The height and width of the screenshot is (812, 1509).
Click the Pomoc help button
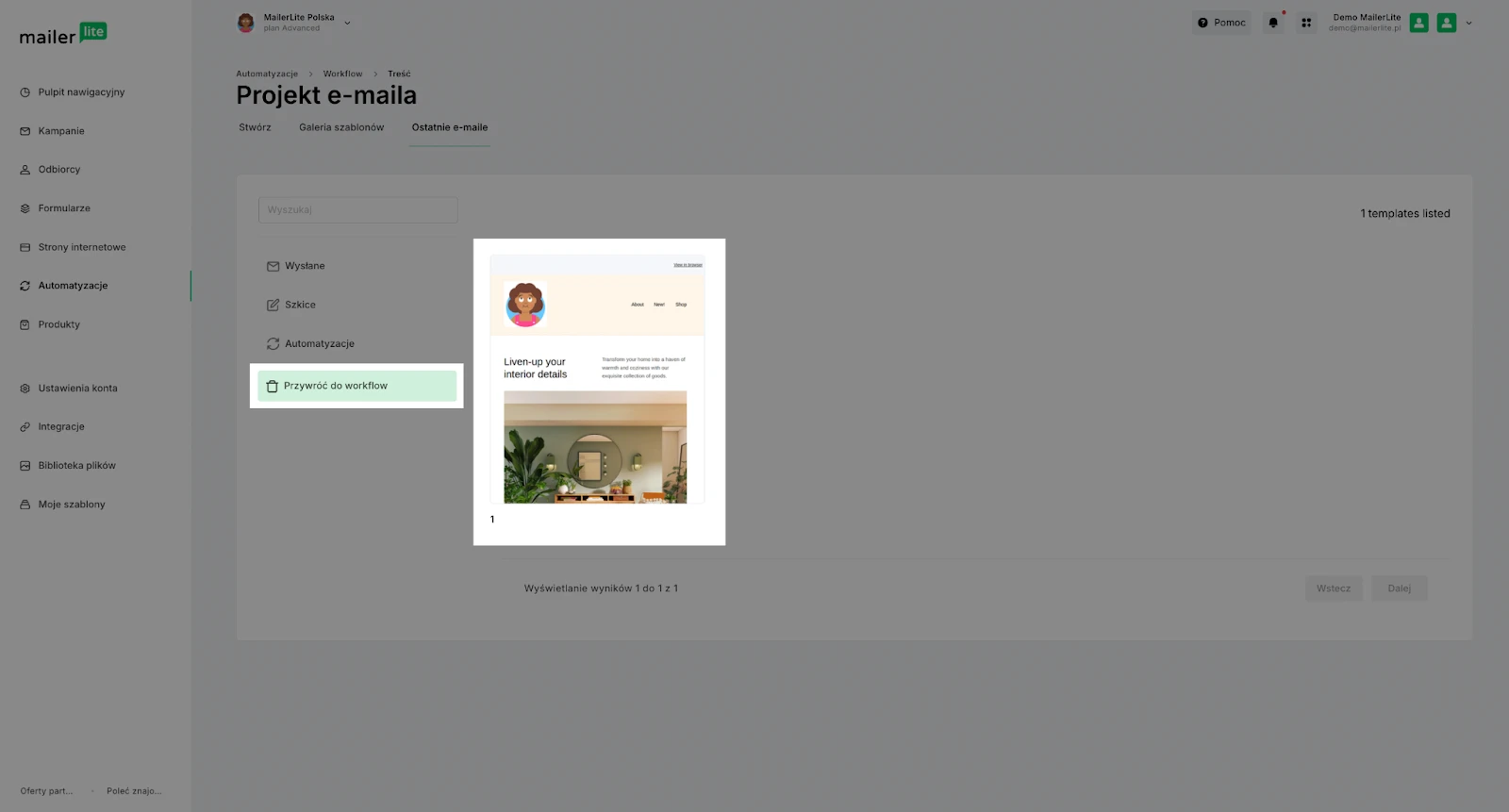coord(1221,23)
